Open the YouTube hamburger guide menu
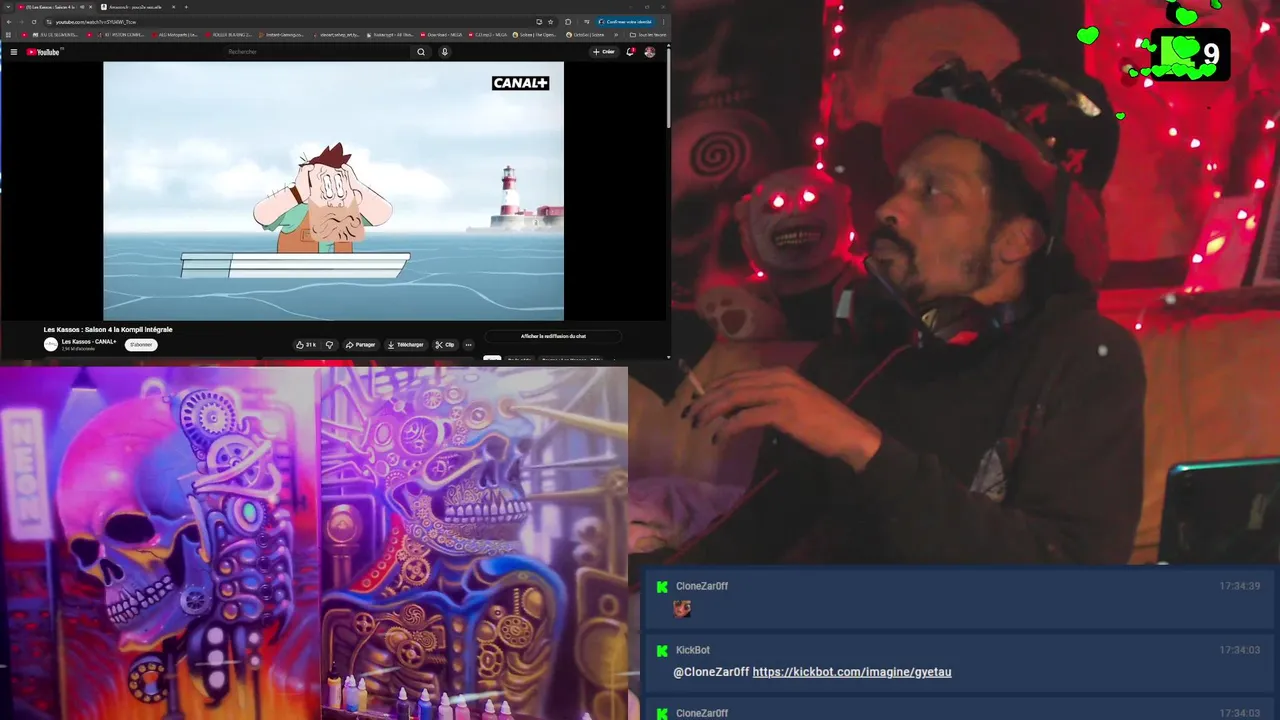This screenshot has width=1280, height=720. pyautogui.click(x=14, y=52)
